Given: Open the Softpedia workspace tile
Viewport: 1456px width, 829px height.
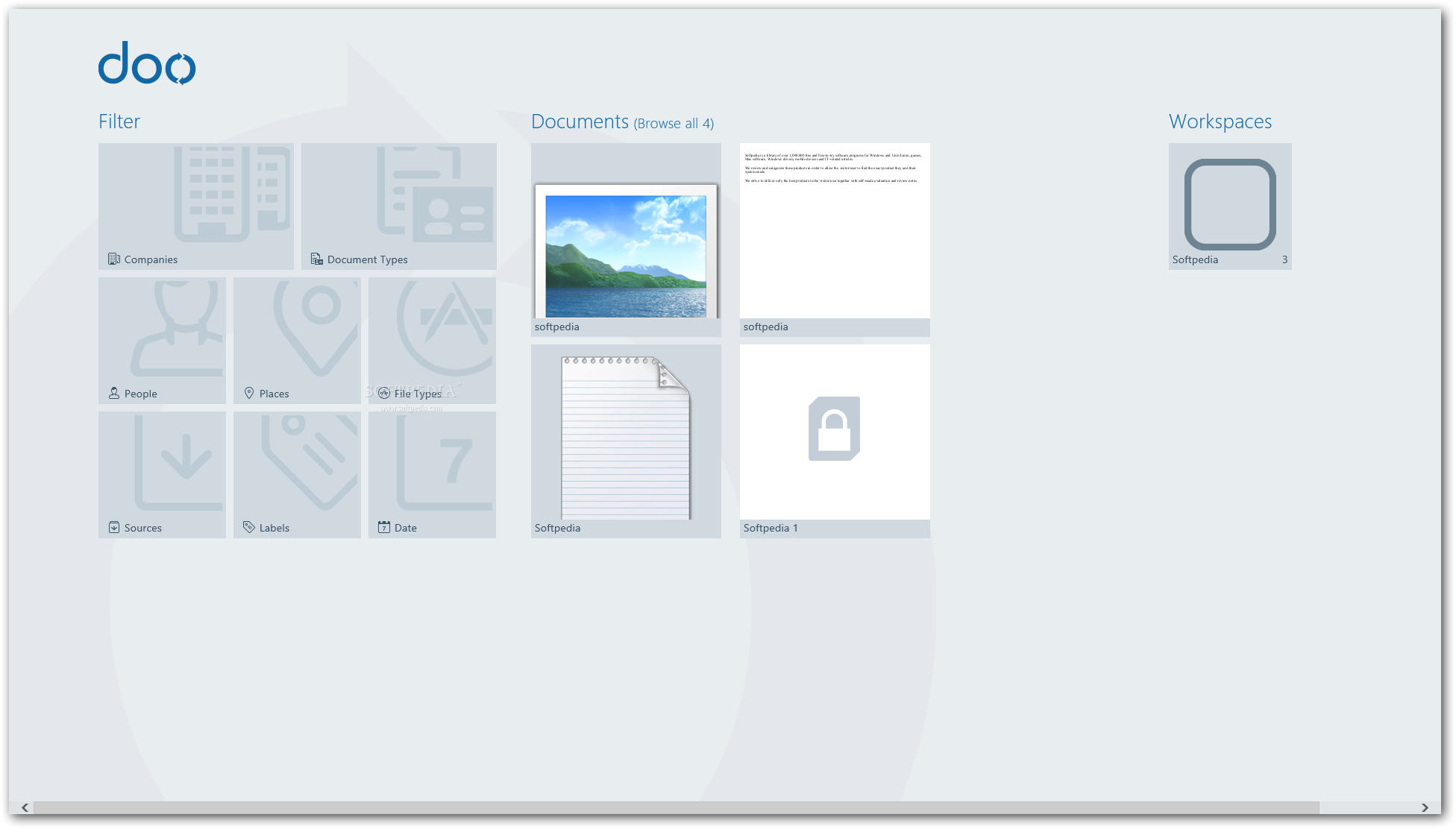Looking at the screenshot, I should click(1230, 207).
